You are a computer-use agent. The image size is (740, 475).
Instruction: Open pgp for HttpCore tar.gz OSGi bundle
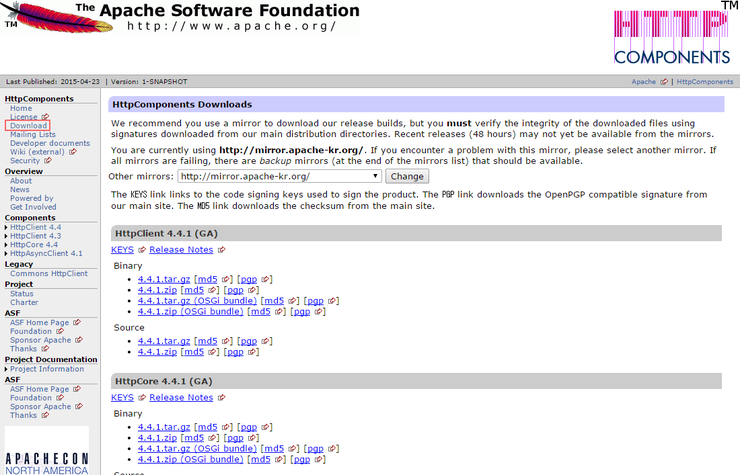(x=316, y=449)
